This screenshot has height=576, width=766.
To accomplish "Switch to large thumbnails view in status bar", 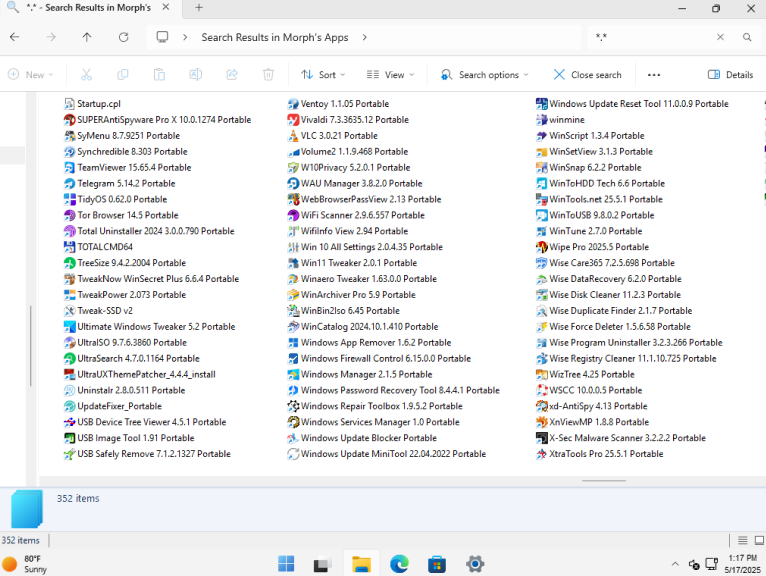I will point(759,540).
